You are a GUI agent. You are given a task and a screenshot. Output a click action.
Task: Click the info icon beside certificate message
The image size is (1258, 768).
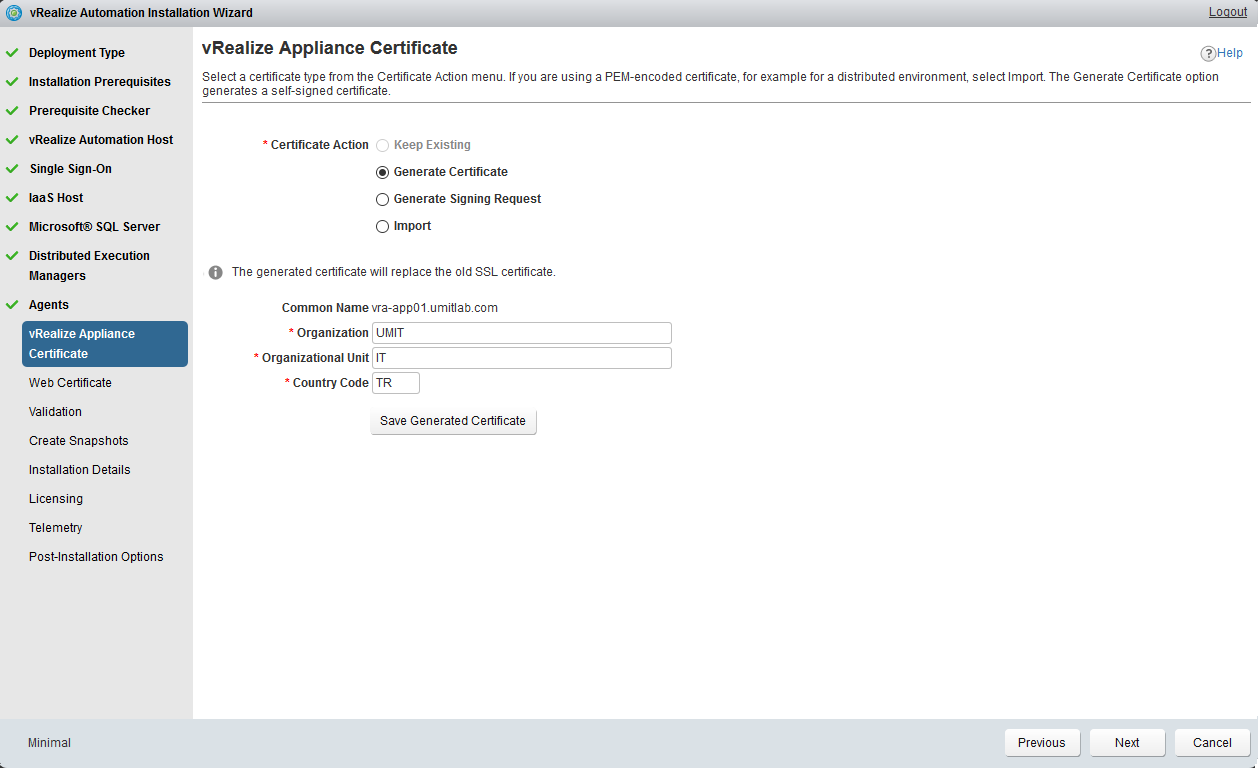click(214, 272)
